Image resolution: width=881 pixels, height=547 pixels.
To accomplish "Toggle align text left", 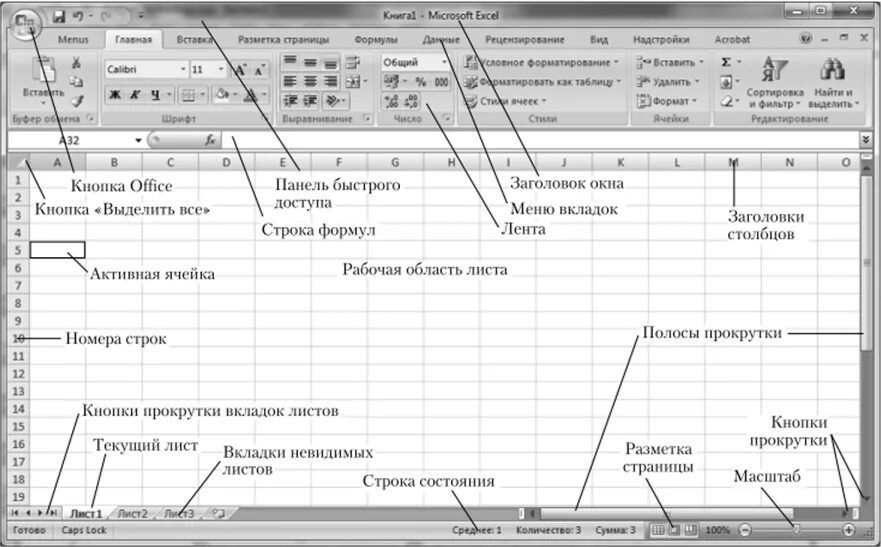I will click(x=290, y=81).
